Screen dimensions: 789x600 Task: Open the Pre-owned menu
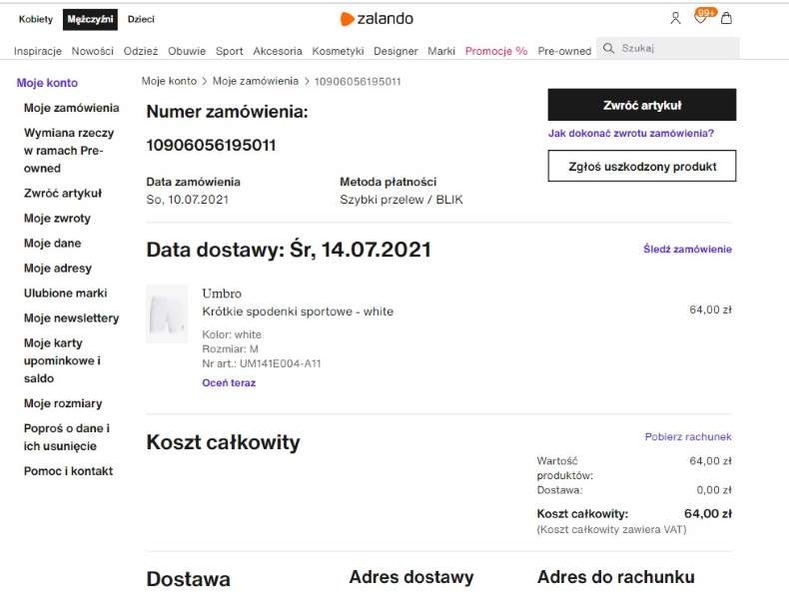(565, 51)
